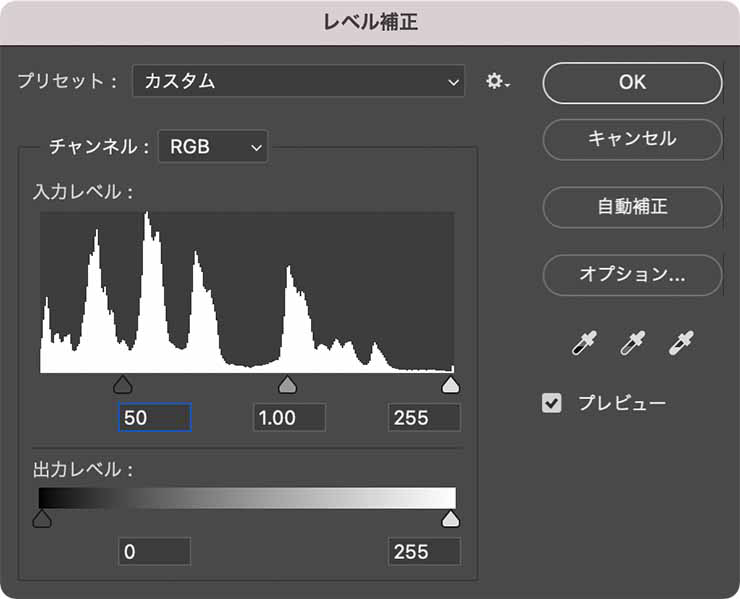Click the output white slider handle
This screenshot has width=740, height=599.
[x=451, y=518]
